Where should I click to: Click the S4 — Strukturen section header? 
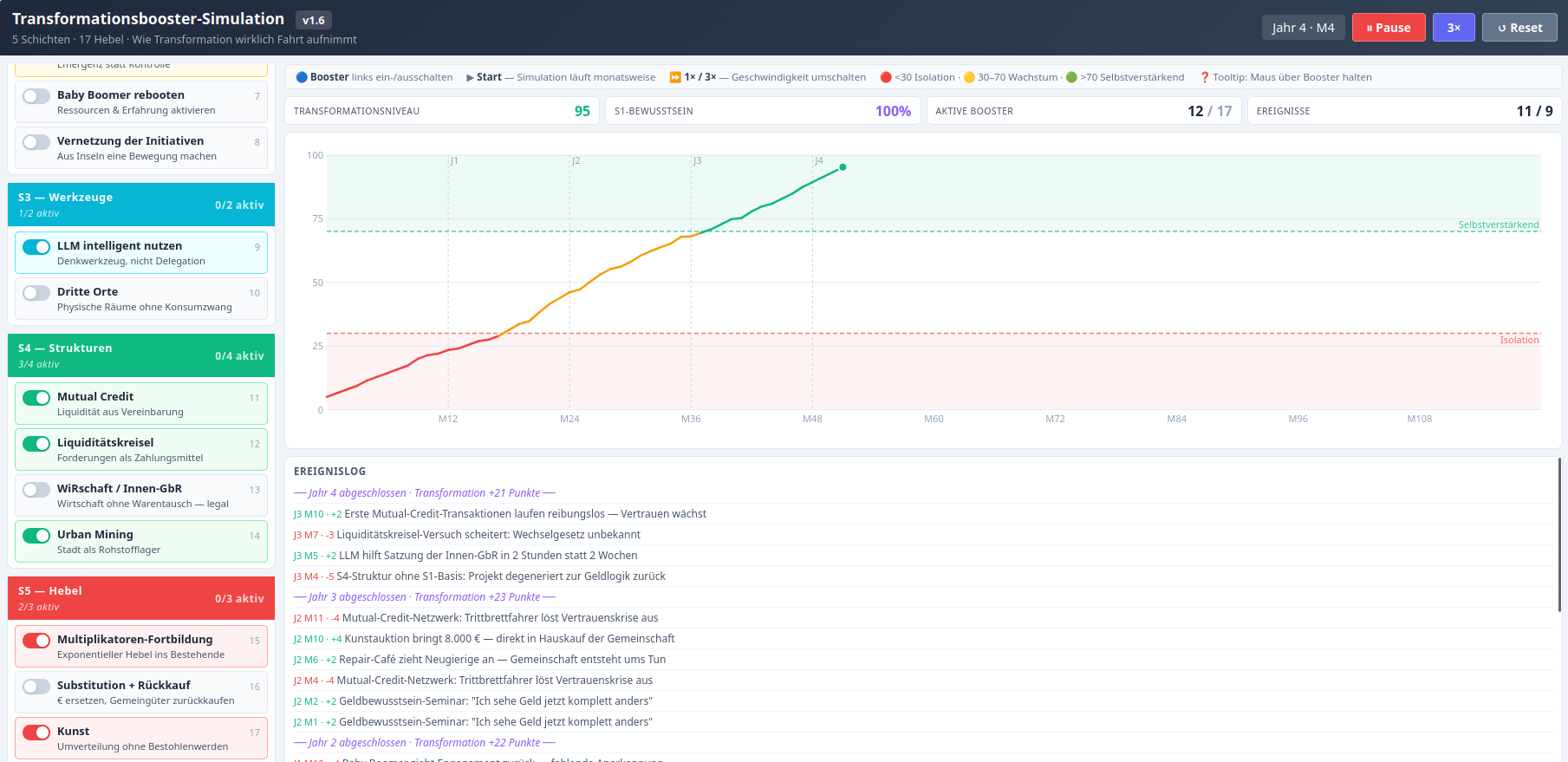point(141,355)
